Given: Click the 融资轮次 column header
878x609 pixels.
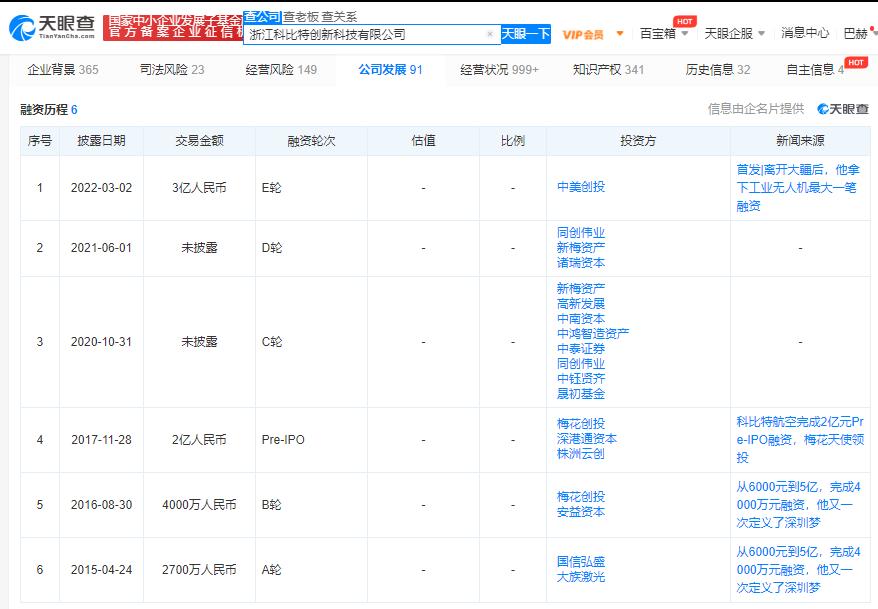Looking at the screenshot, I should [x=311, y=140].
